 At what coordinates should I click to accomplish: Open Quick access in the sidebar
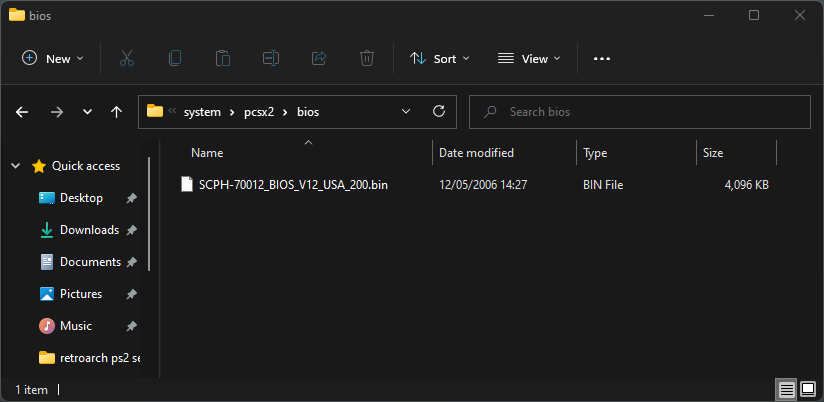click(x=86, y=166)
